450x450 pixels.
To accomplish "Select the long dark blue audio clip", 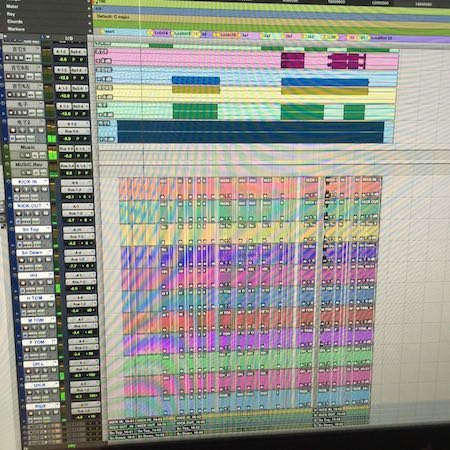I will pyautogui.click(x=250, y=132).
